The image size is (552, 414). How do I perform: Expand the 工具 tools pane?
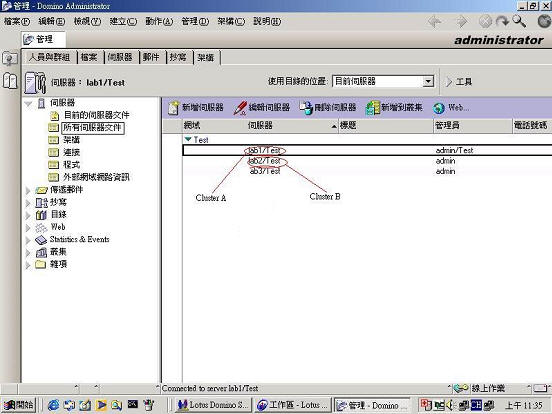[459, 82]
